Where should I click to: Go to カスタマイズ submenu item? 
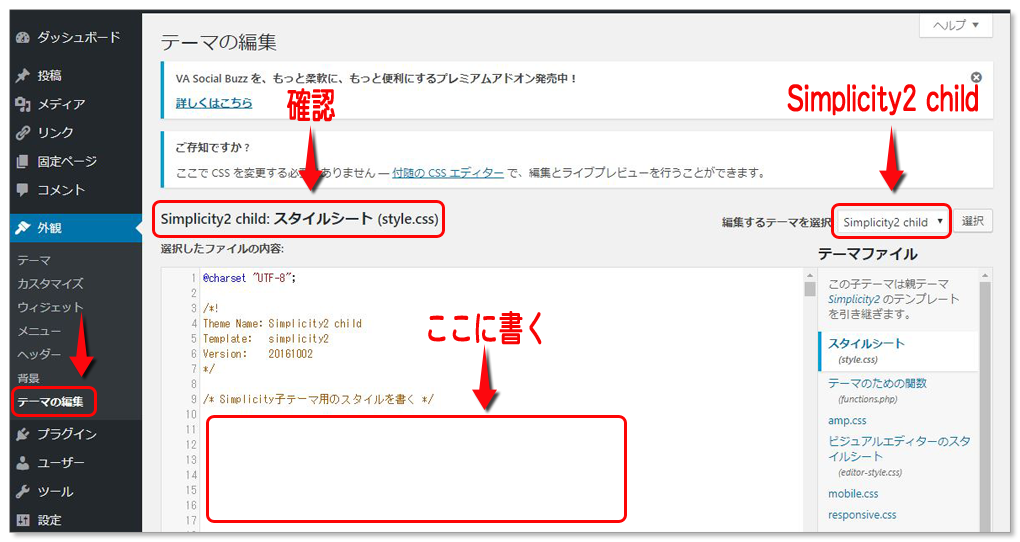50,284
